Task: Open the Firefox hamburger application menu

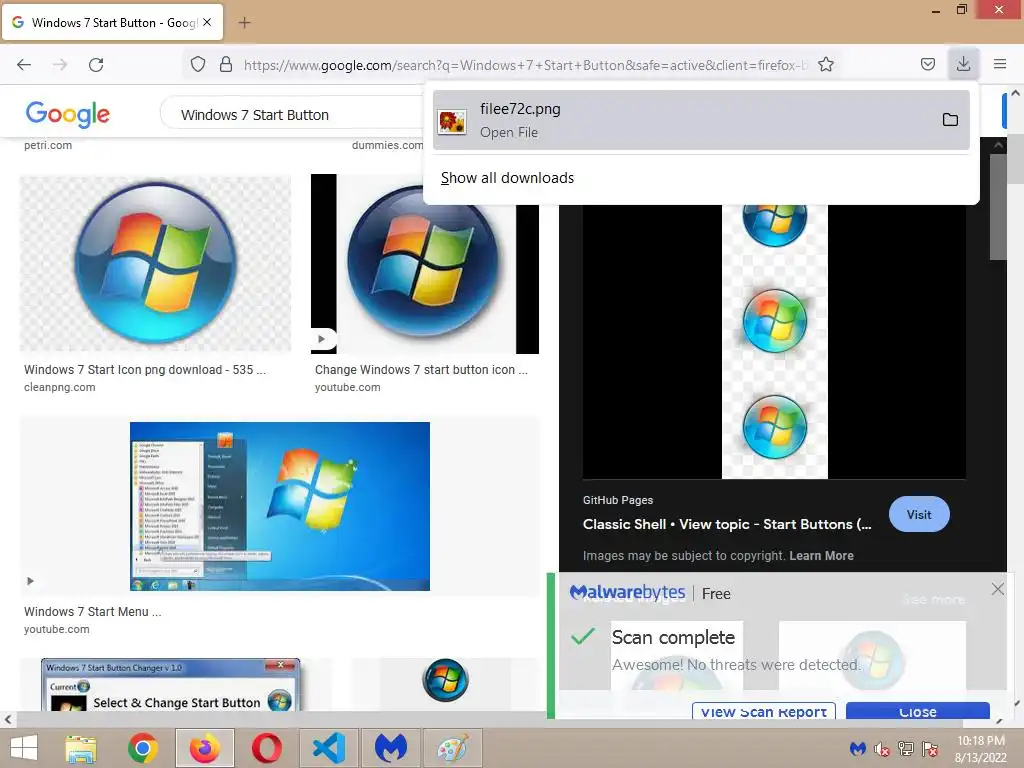Action: tap(1000, 64)
